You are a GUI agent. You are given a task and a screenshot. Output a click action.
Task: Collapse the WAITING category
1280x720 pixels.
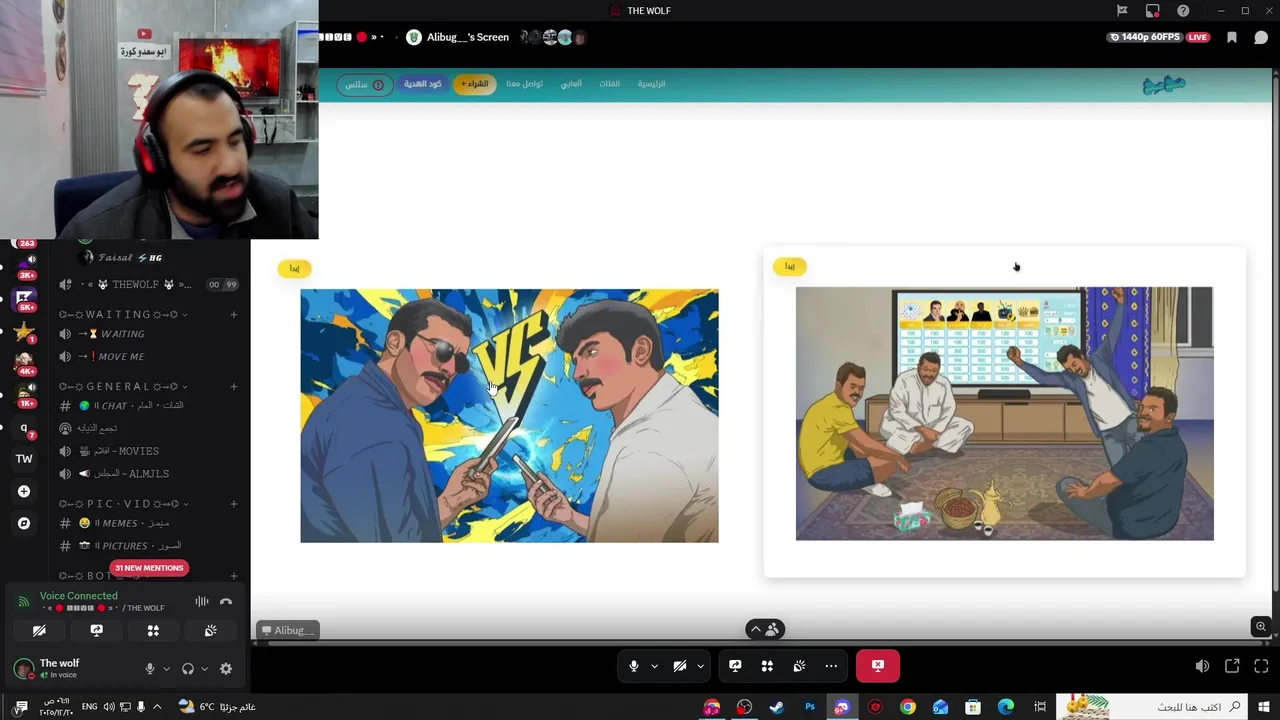[x=123, y=315]
